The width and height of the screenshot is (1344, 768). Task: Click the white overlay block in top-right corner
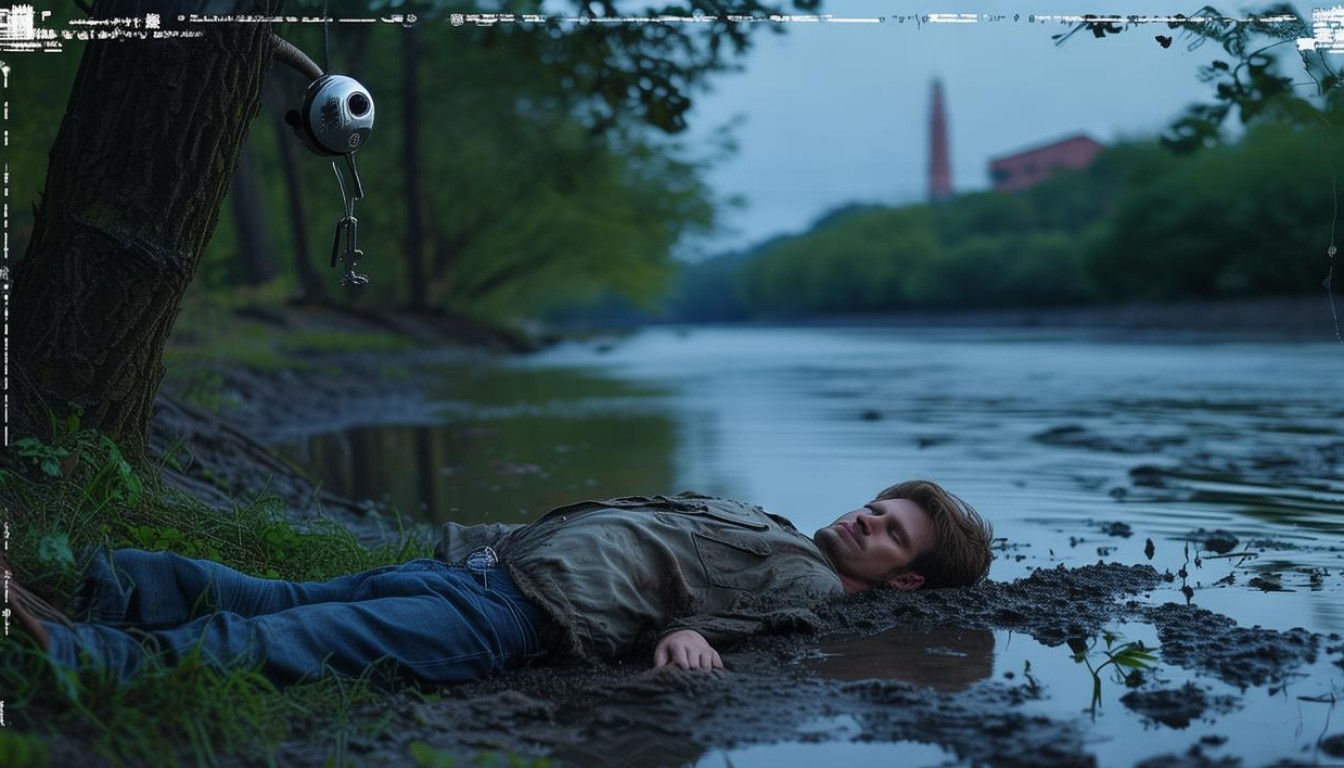click(1320, 30)
